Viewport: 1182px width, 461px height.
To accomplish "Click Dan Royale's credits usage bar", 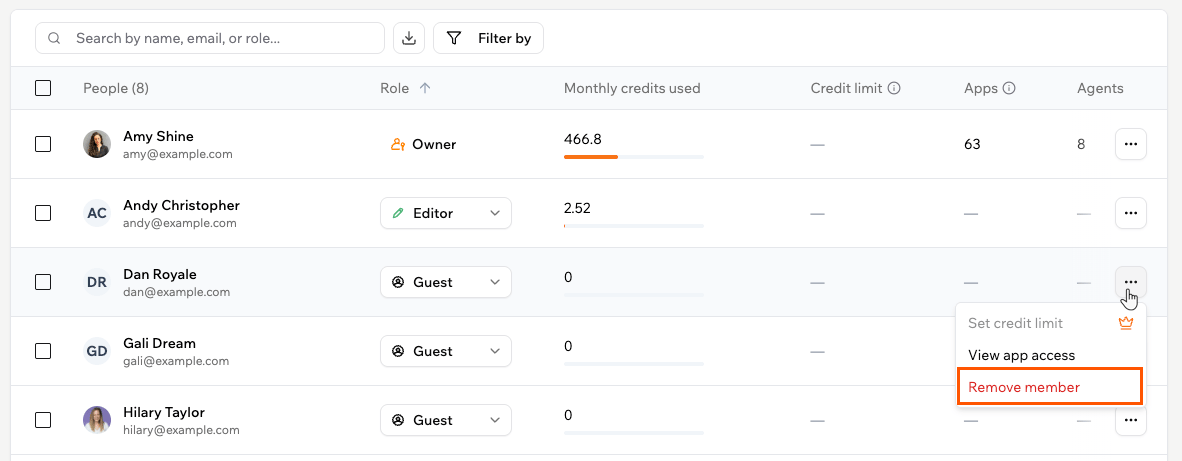I will point(633,295).
